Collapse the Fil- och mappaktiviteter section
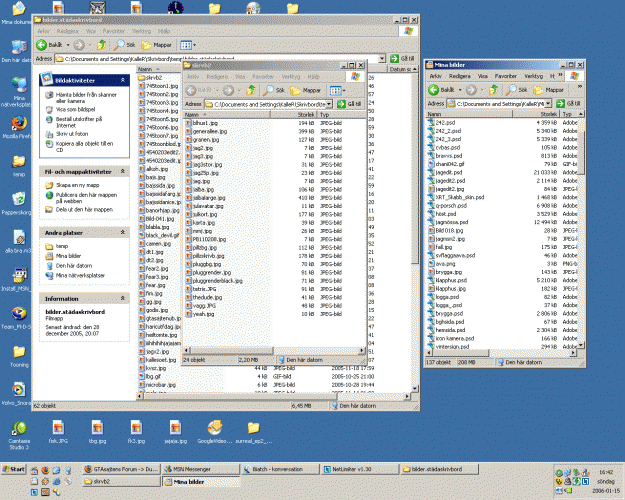This screenshot has width=625, height=500. 121,172
